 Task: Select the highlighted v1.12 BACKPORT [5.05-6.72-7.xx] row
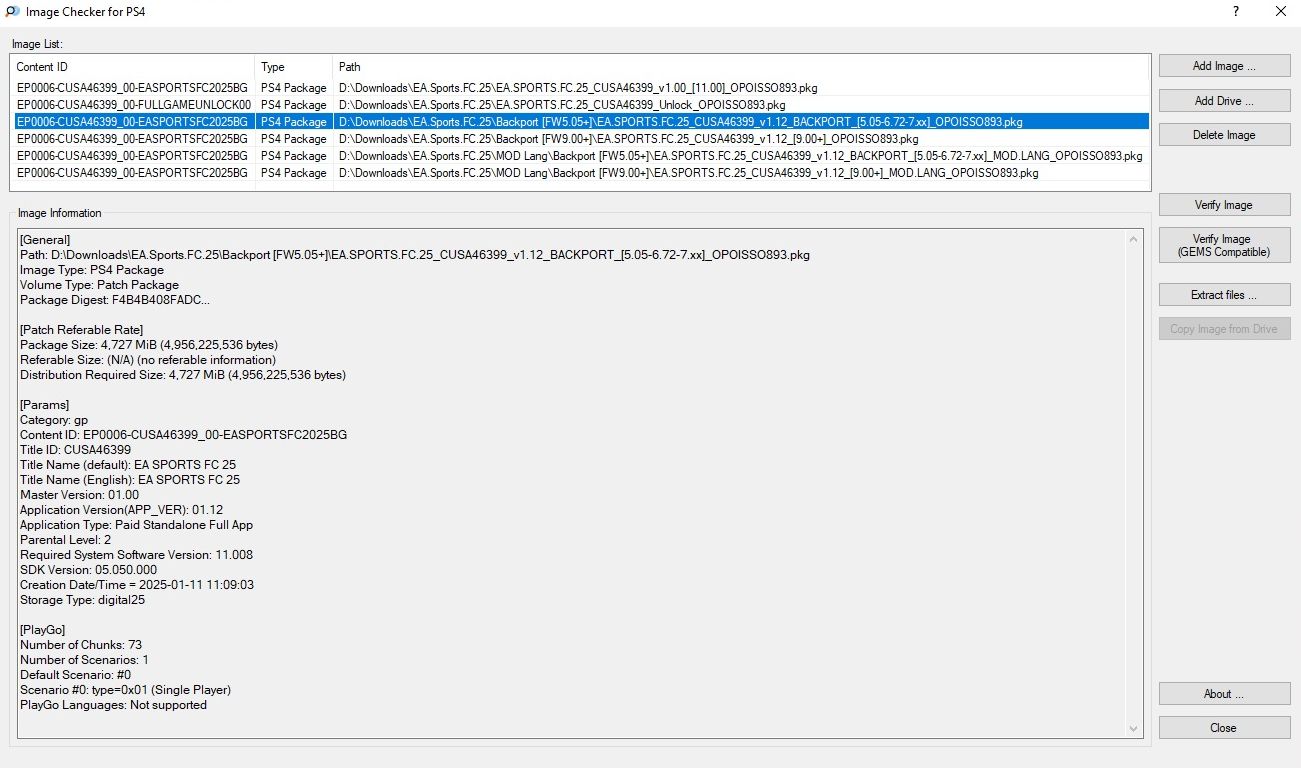point(580,122)
